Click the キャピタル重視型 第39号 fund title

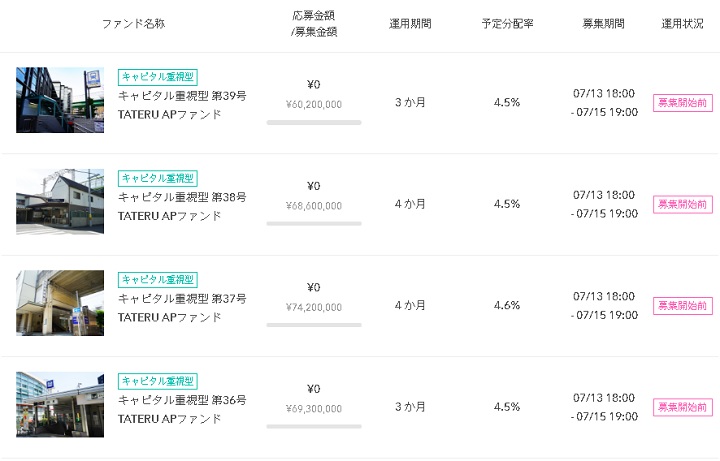tap(182, 97)
